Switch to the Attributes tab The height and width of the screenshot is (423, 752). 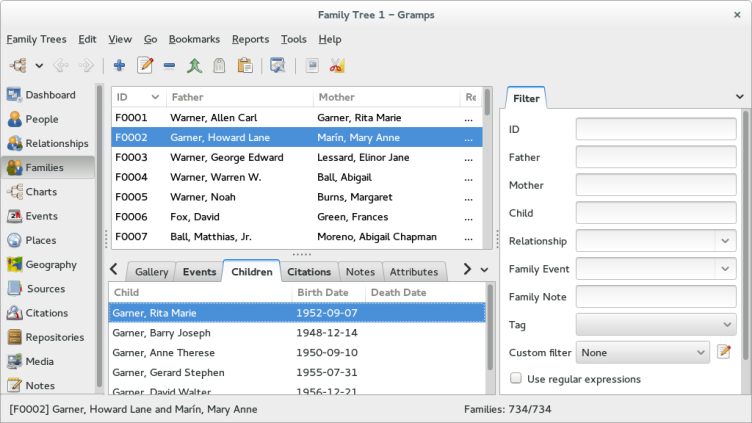[414, 272]
